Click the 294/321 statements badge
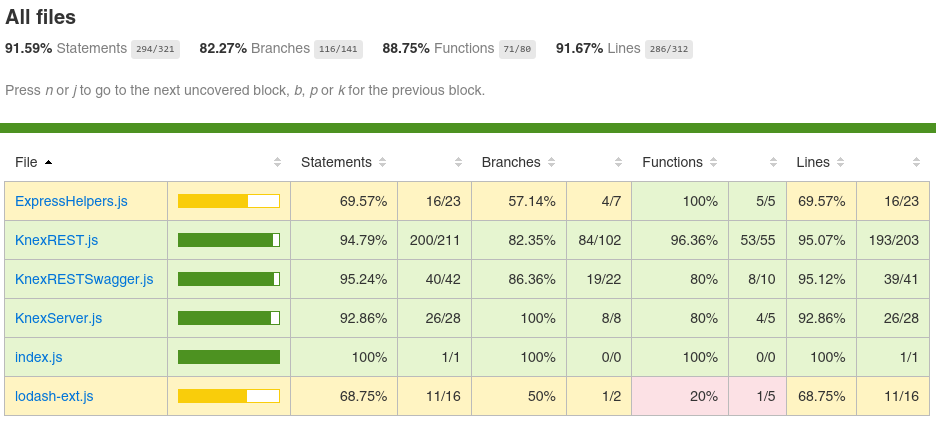 155,49
